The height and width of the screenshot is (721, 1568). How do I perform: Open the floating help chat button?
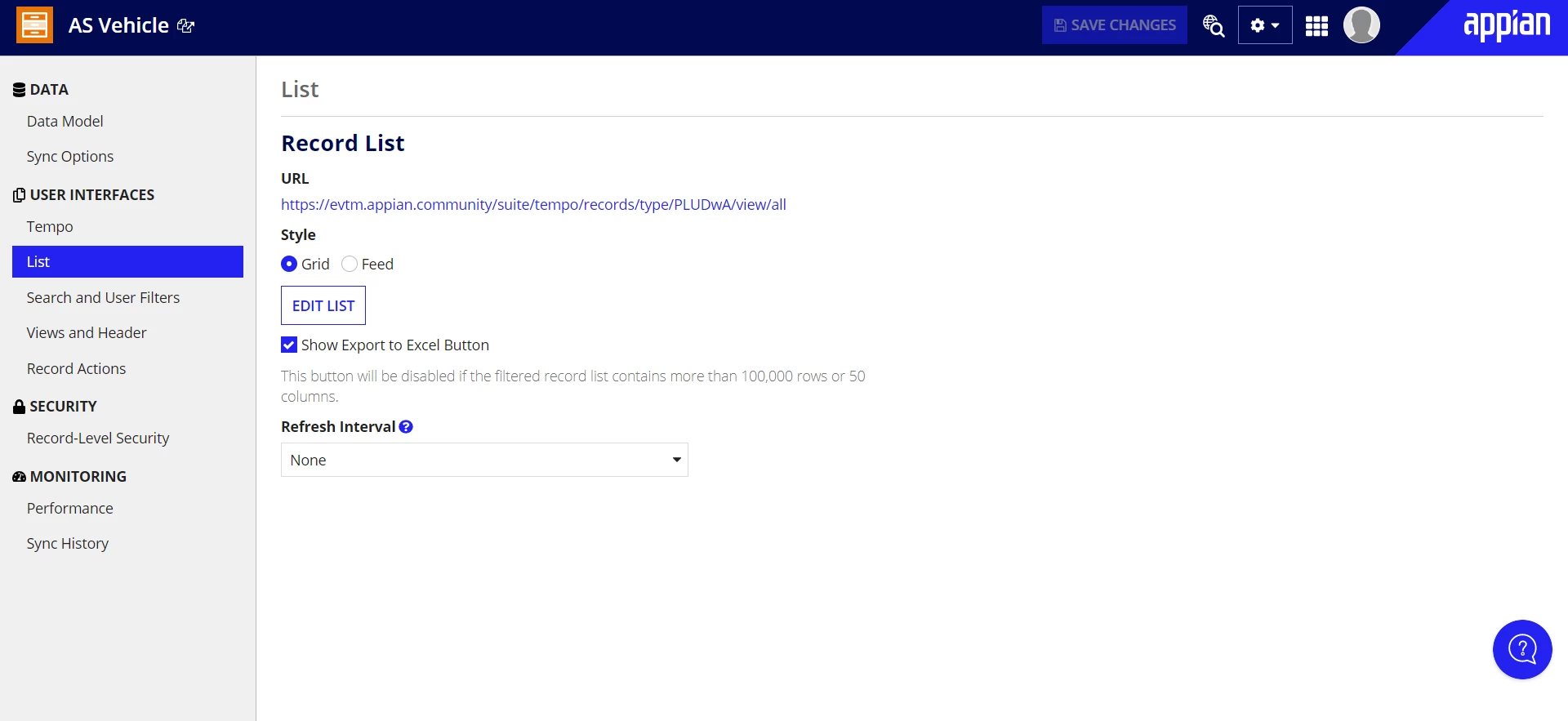tap(1522, 649)
